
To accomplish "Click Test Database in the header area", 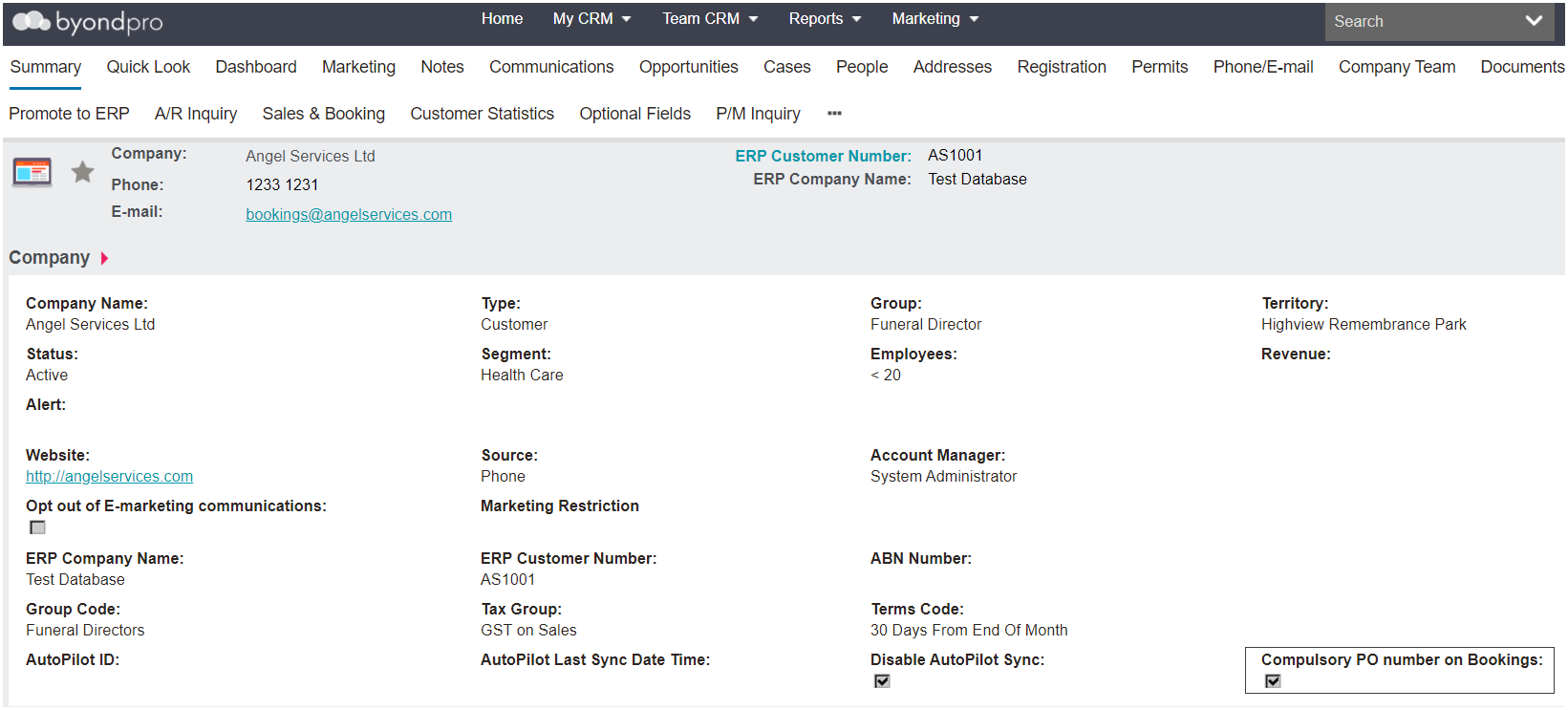I will tap(977, 180).
